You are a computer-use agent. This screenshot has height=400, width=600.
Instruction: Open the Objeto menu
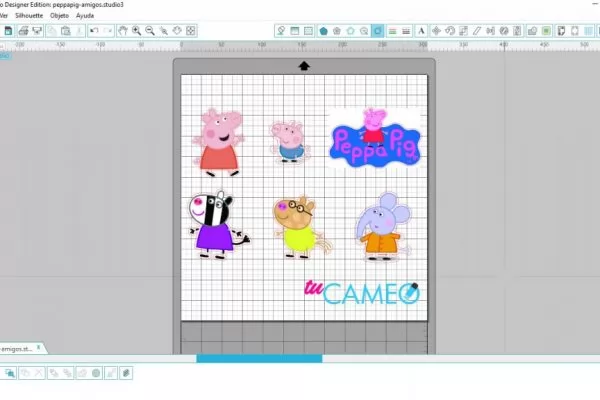point(59,16)
